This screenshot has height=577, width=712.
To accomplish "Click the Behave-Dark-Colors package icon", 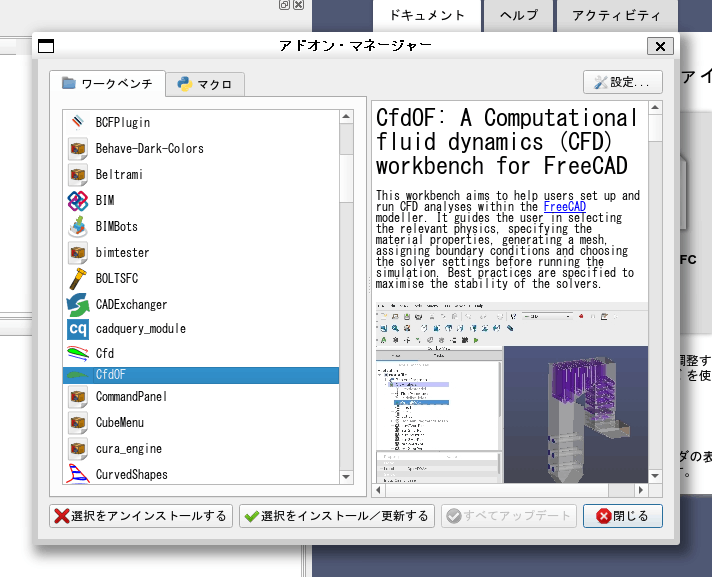I will (x=78, y=148).
